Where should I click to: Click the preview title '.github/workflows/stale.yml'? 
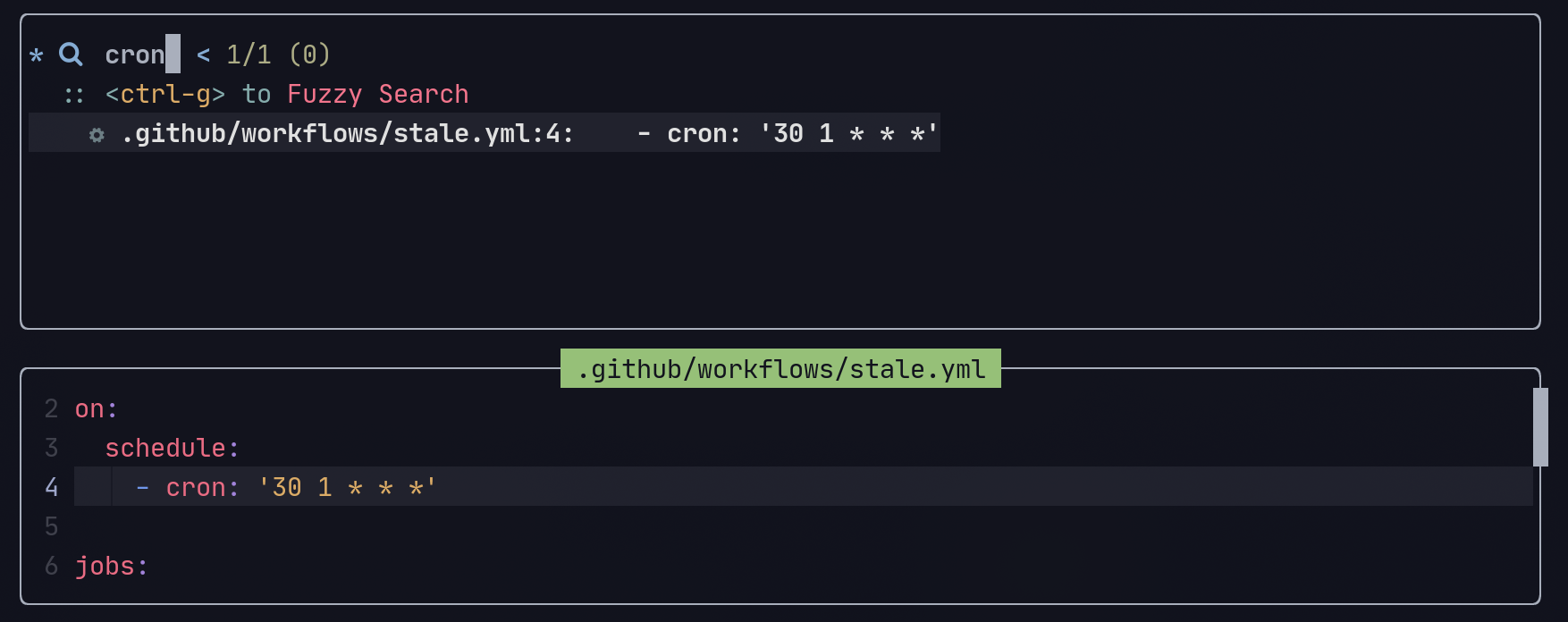pyautogui.click(x=780, y=369)
